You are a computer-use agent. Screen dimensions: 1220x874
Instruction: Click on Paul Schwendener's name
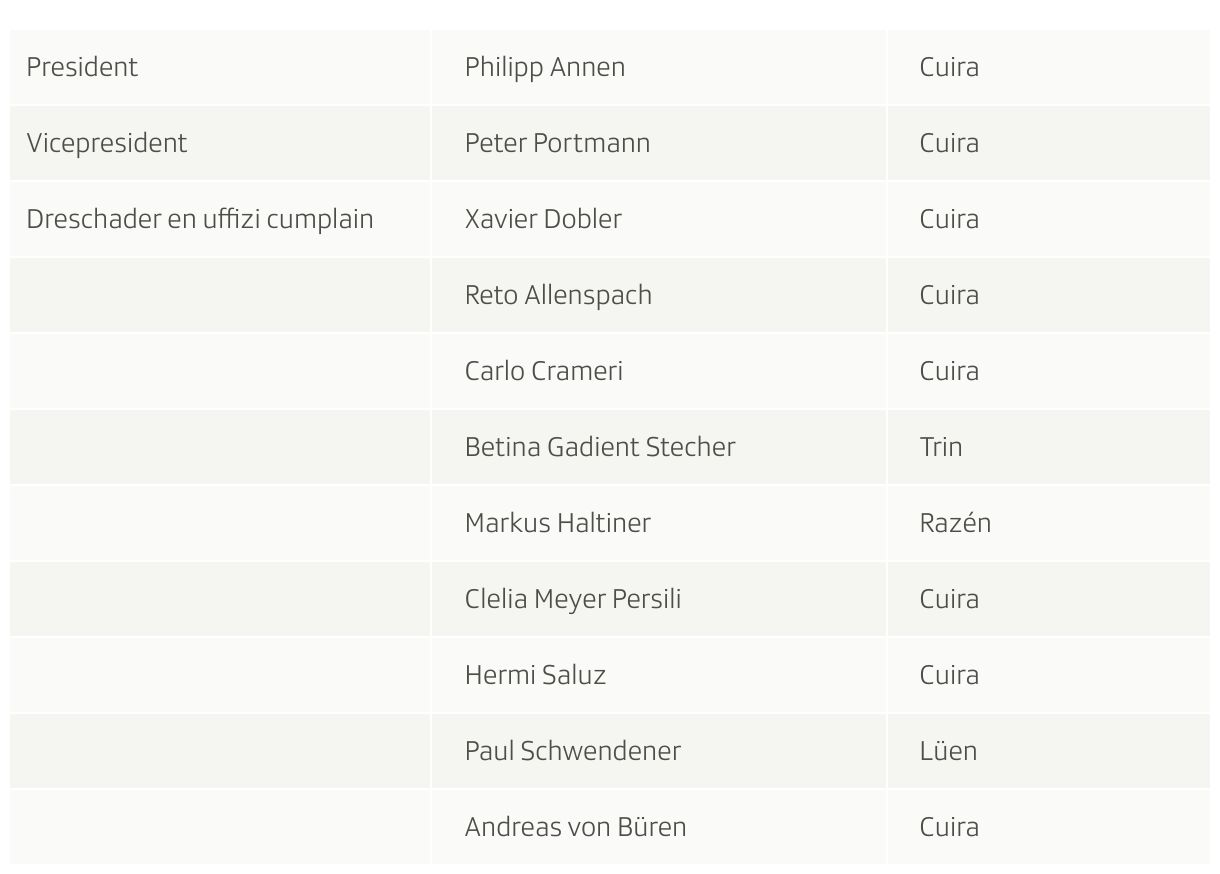[572, 751]
